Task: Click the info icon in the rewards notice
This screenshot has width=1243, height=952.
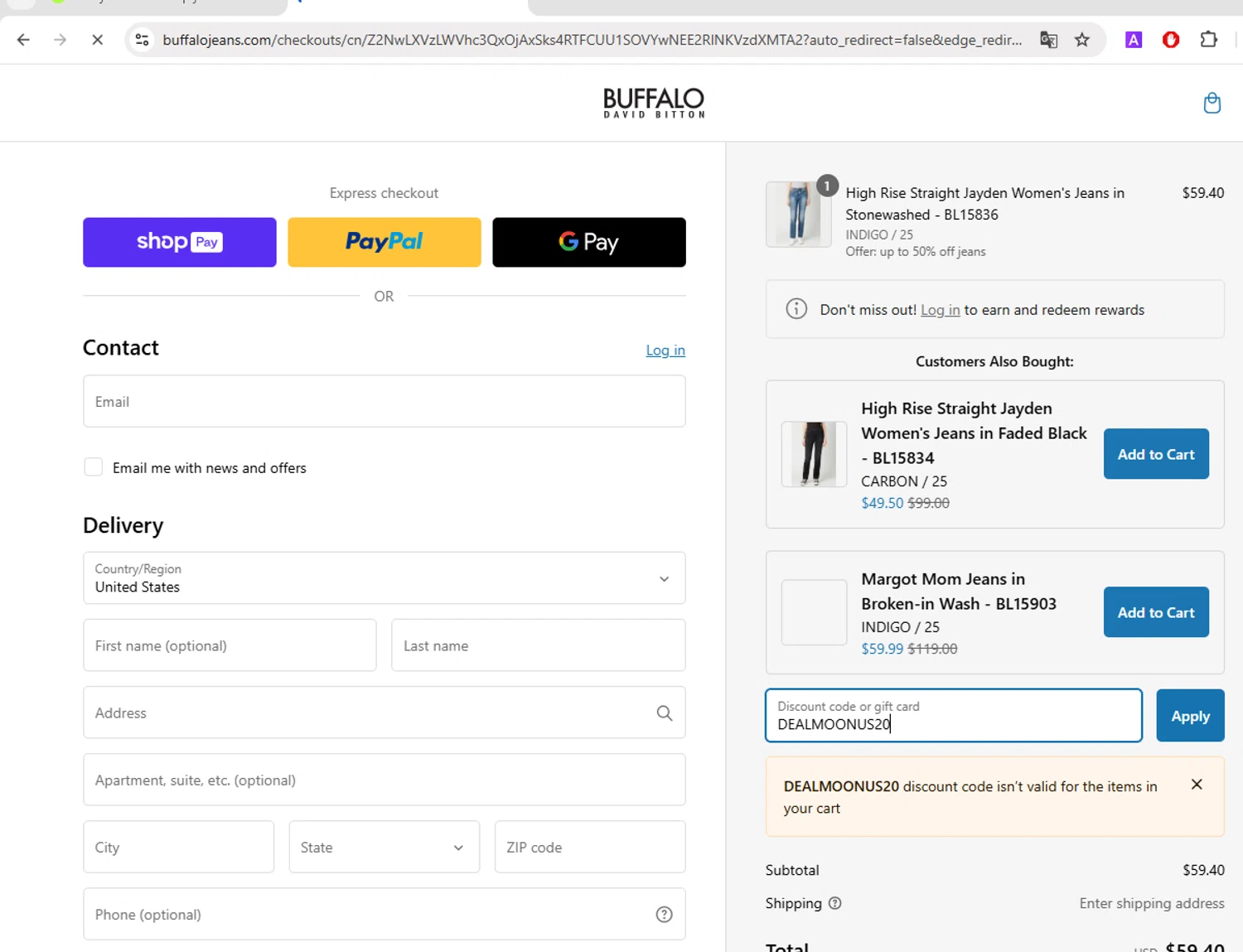Action: click(796, 309)
